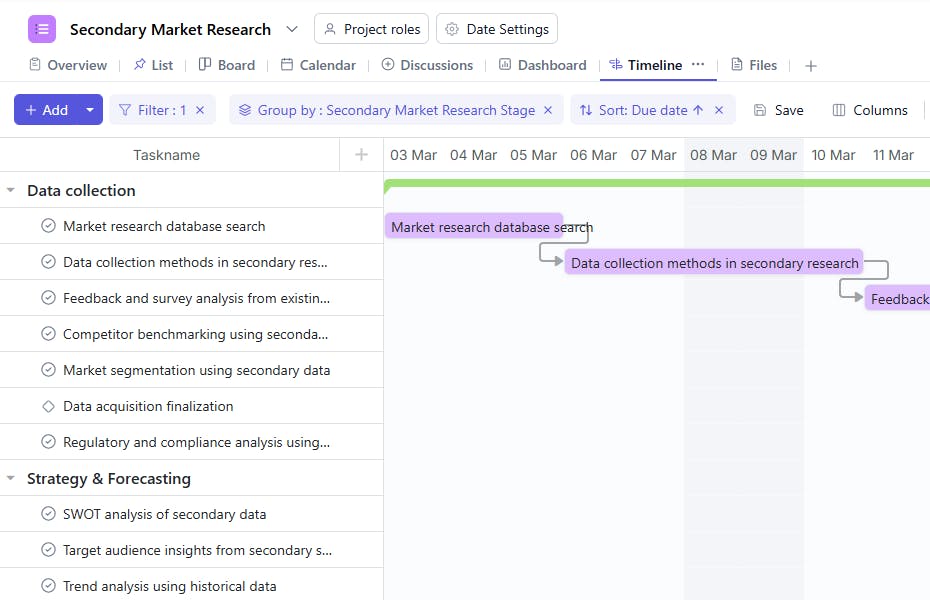Viewport: 930px width, 600px height.
Task: Open Timeline tab more options ellipsis
Action: [698, 64]
